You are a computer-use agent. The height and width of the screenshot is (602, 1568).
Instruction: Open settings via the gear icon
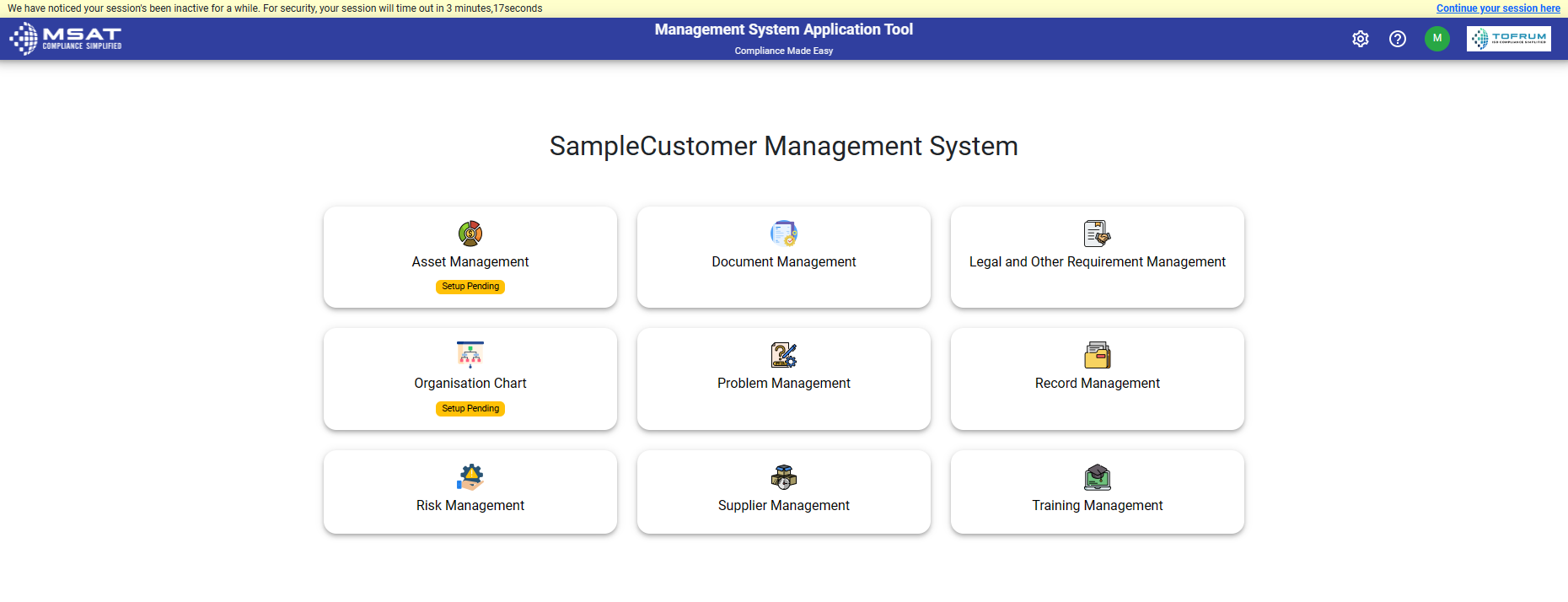[x=1360, y=39]
